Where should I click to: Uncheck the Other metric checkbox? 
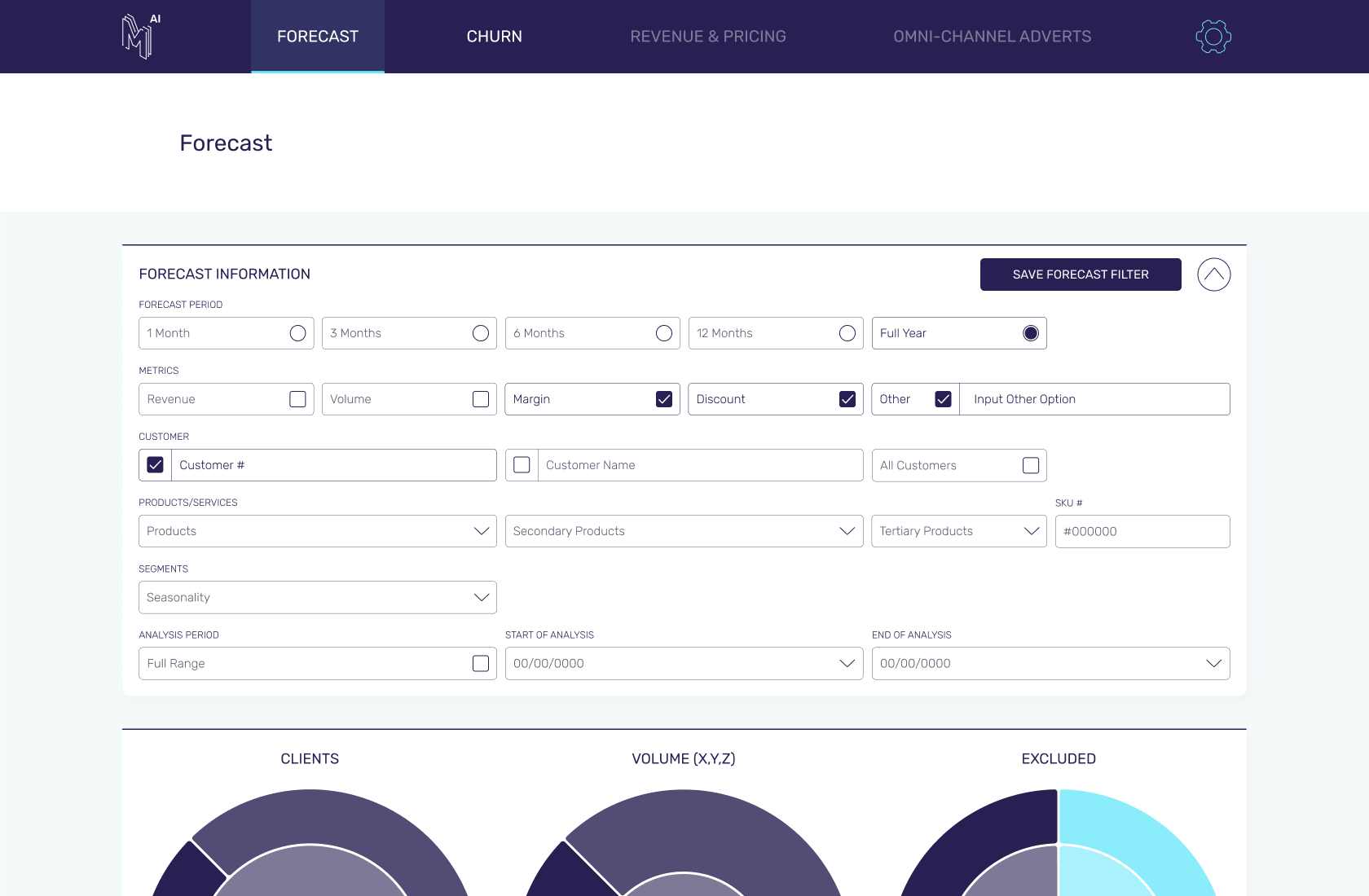pyautogui.click(x=943, y=399)
